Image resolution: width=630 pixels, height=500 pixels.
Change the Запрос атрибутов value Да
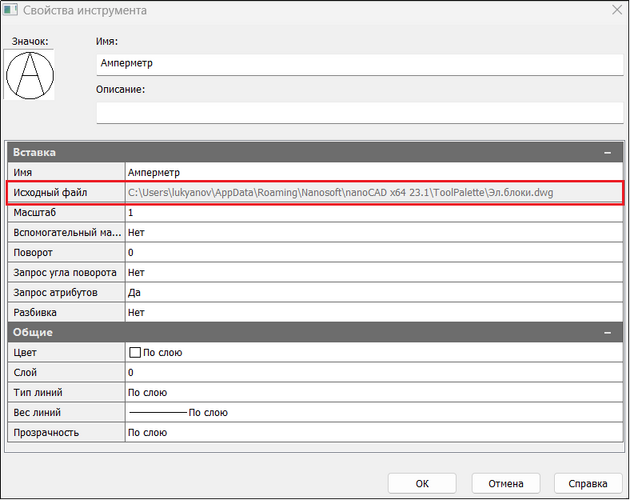374,293
